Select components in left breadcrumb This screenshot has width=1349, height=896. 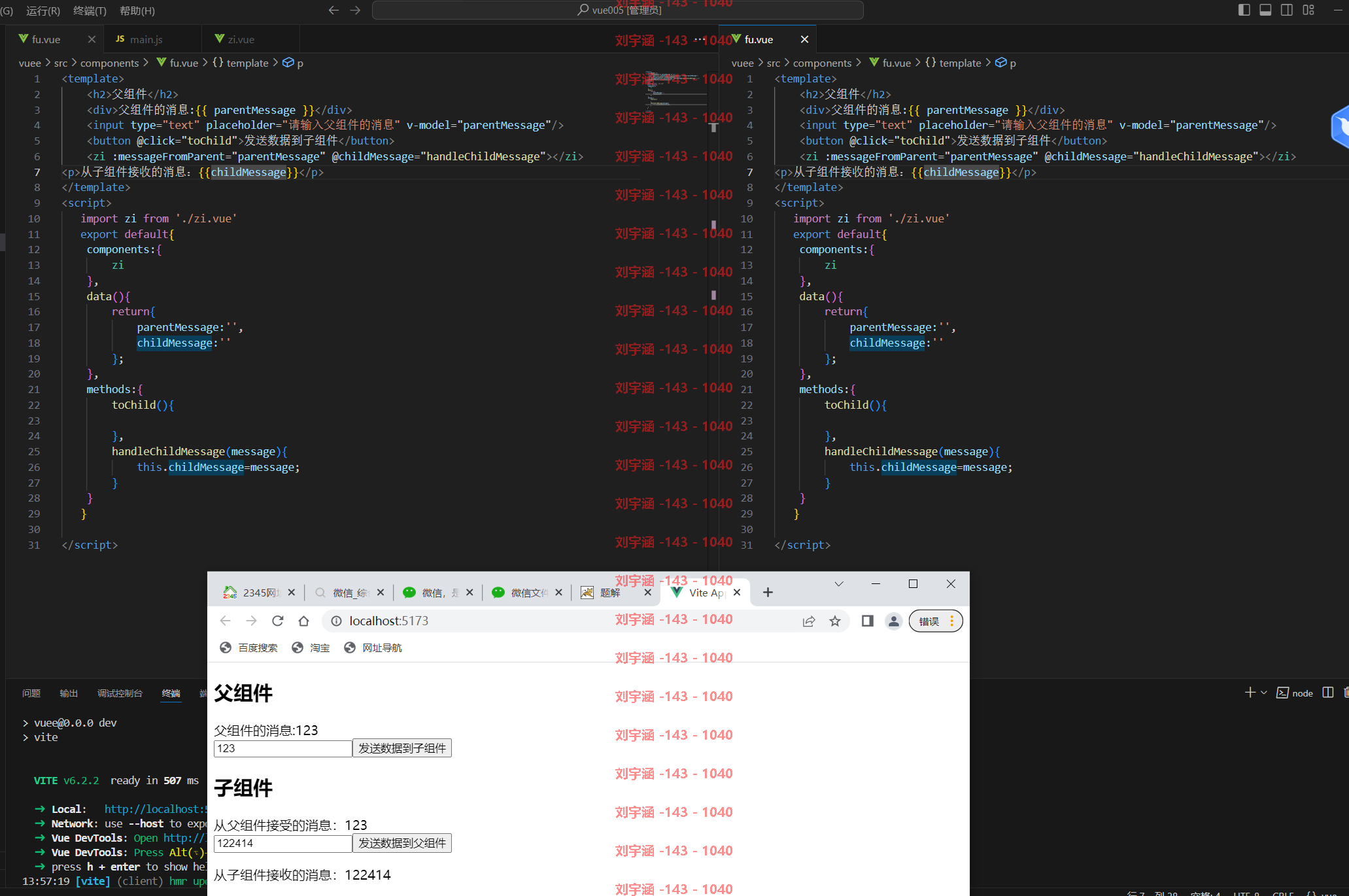(109, 63)
